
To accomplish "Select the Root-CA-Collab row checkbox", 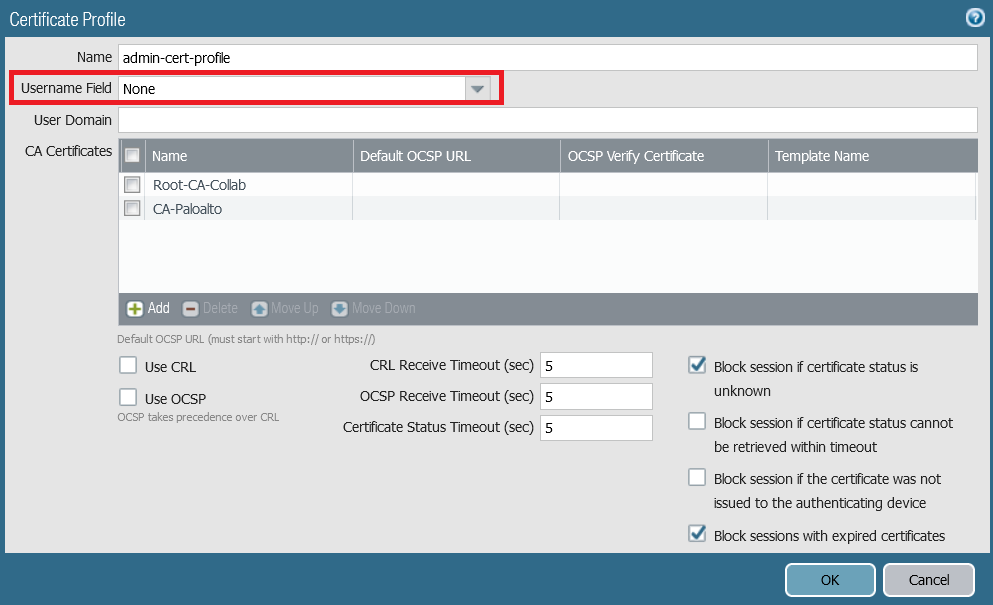I will (x=132, y=185).
